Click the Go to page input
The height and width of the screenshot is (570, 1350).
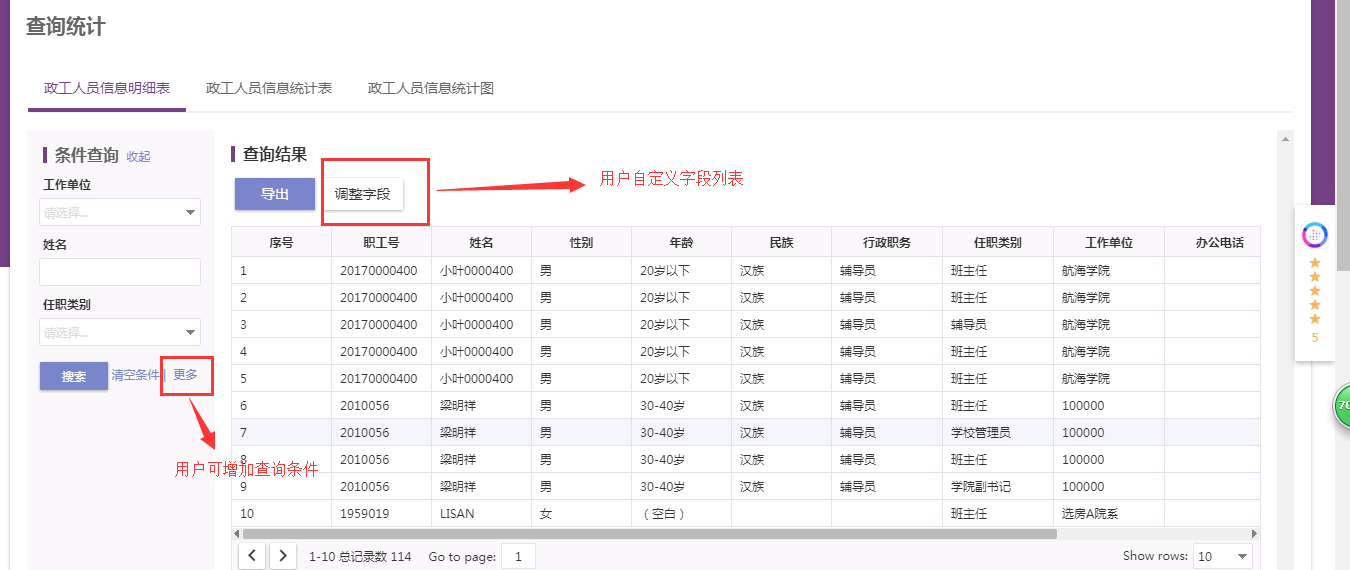pyautogui.click(x=518, y=556)
